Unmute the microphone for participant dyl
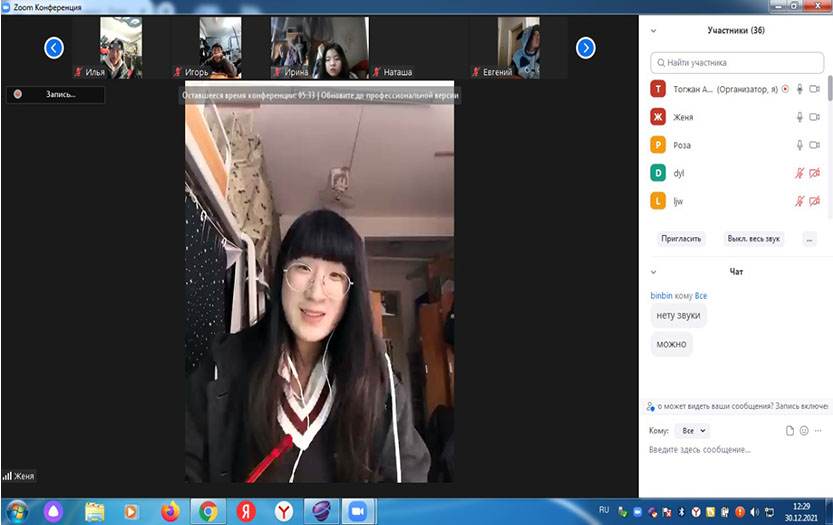Image resolution: width=833 pixels, height=525 pixels. [x=799, y=173]
